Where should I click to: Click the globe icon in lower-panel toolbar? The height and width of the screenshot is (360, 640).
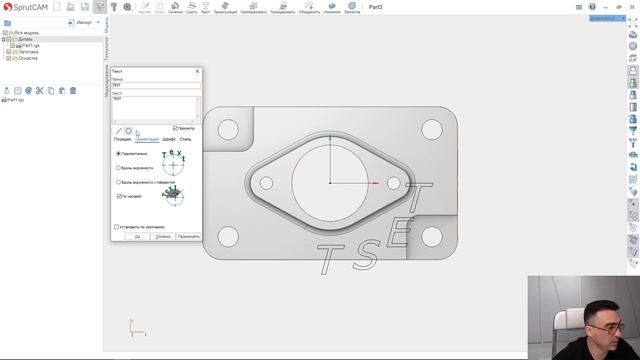tap(29, 91)
